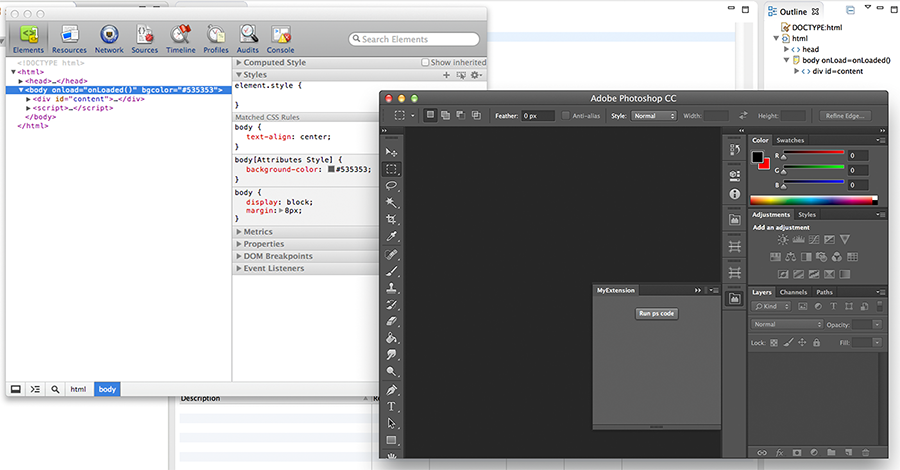Select the Eraser tool
Image resolution: width=900 pixels, height=470 pixels.
tap(391, 321)
